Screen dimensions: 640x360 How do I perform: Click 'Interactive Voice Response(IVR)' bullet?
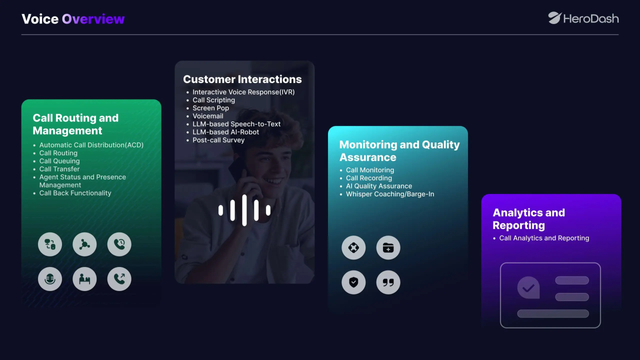244,92
